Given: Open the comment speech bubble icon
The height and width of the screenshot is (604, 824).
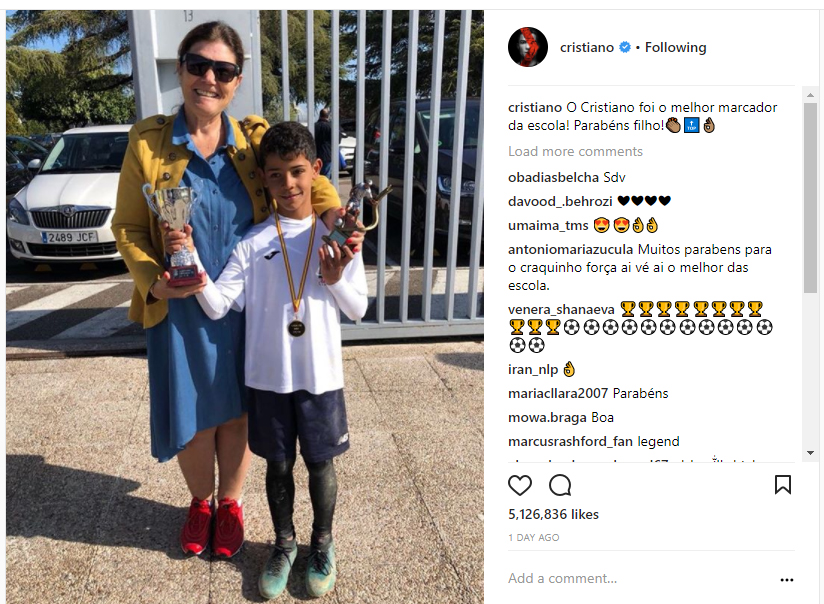Looking at the screenshot, I should (x=560, y=485).
